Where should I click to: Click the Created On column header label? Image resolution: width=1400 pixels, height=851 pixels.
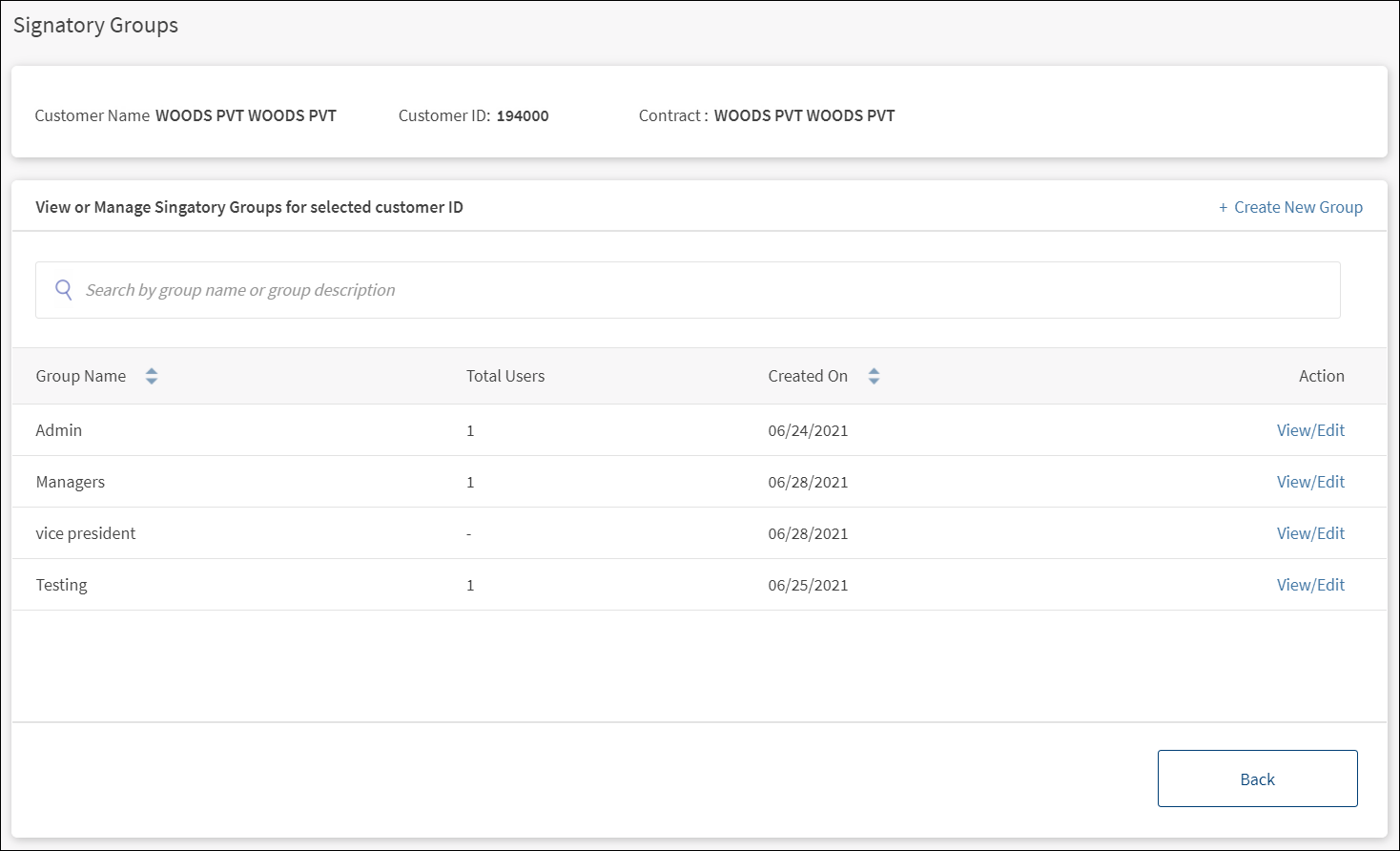(x=808, y=377)
